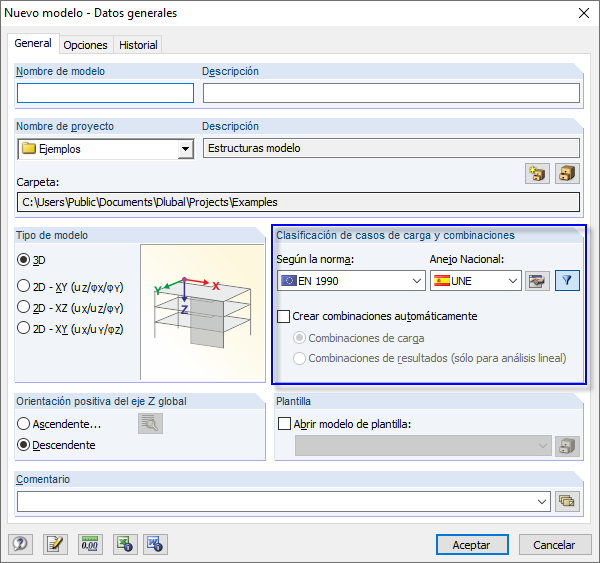This screenshot has height=563, width=600.
Task: Open the help question mark button
Action: pyautogui.click(x=20, y=544)
